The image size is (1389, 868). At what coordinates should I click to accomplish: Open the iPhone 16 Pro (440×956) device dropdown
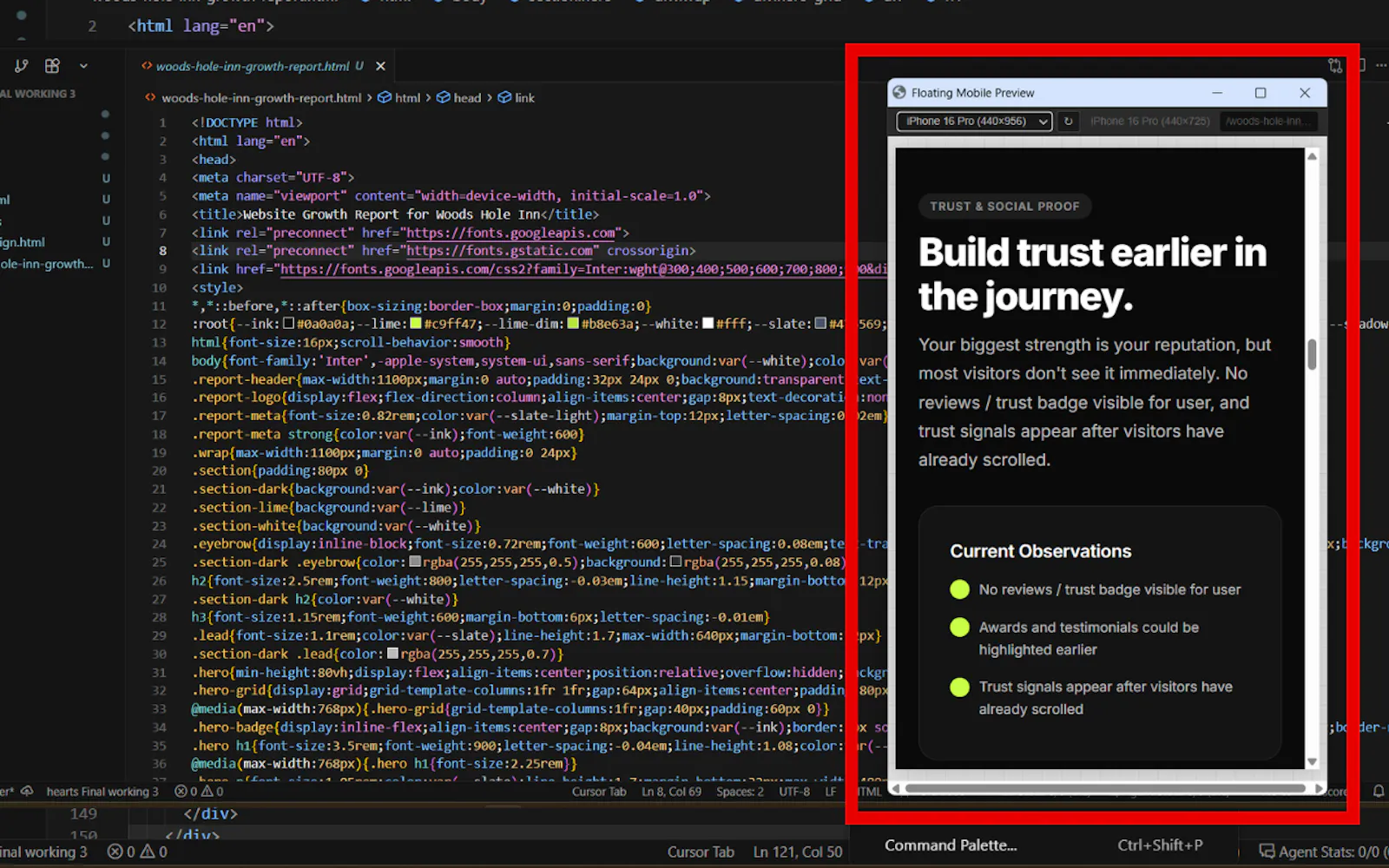[x=974, y=122]
